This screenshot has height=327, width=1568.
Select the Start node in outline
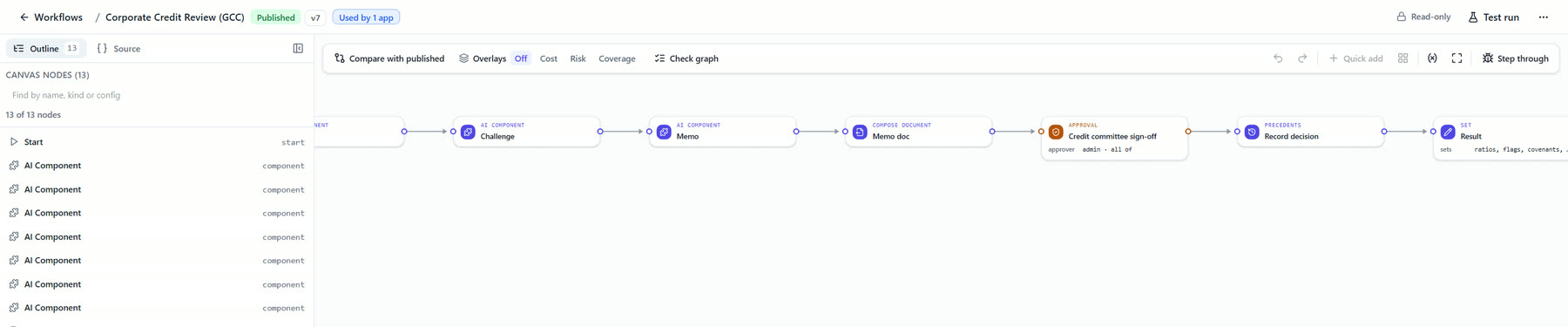pos(157,142)
